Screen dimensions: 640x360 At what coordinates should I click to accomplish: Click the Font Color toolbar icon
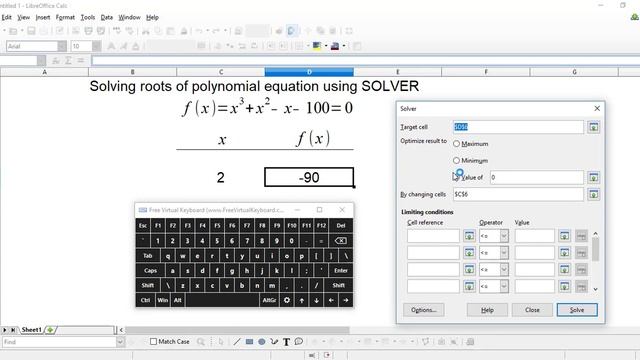(x=335, y=46)
